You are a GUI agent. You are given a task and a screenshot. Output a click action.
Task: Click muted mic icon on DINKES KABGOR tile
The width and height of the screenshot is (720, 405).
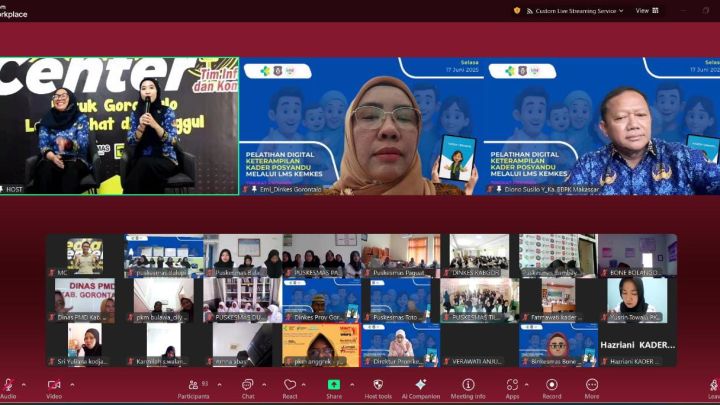[446, 273]
